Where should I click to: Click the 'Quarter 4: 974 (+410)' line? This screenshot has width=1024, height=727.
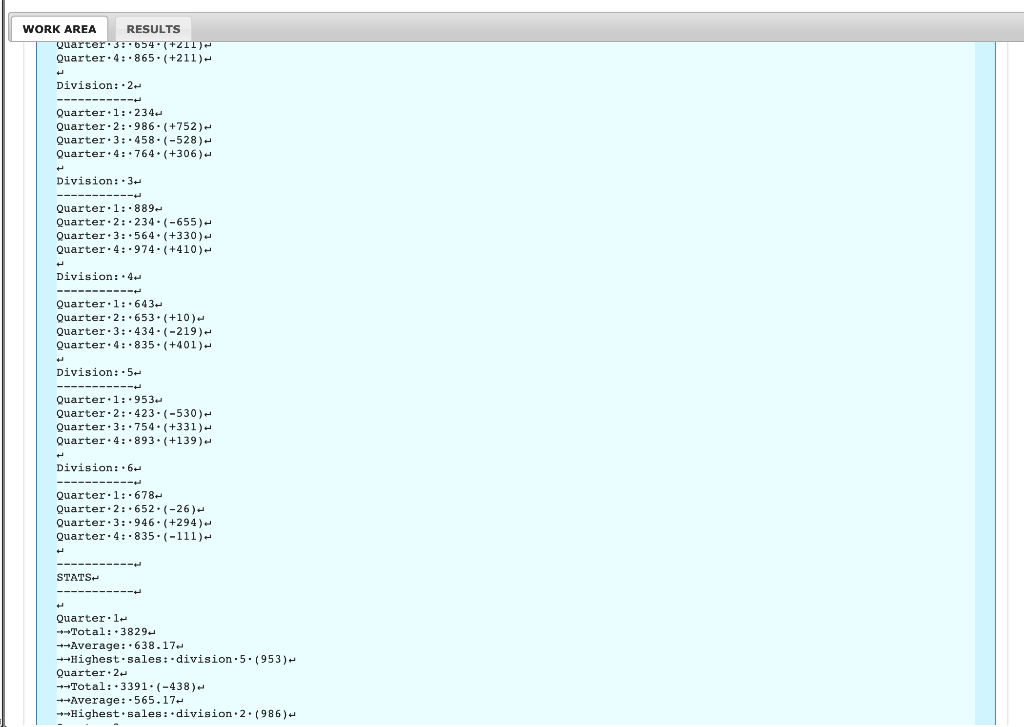tap(132, 249)
